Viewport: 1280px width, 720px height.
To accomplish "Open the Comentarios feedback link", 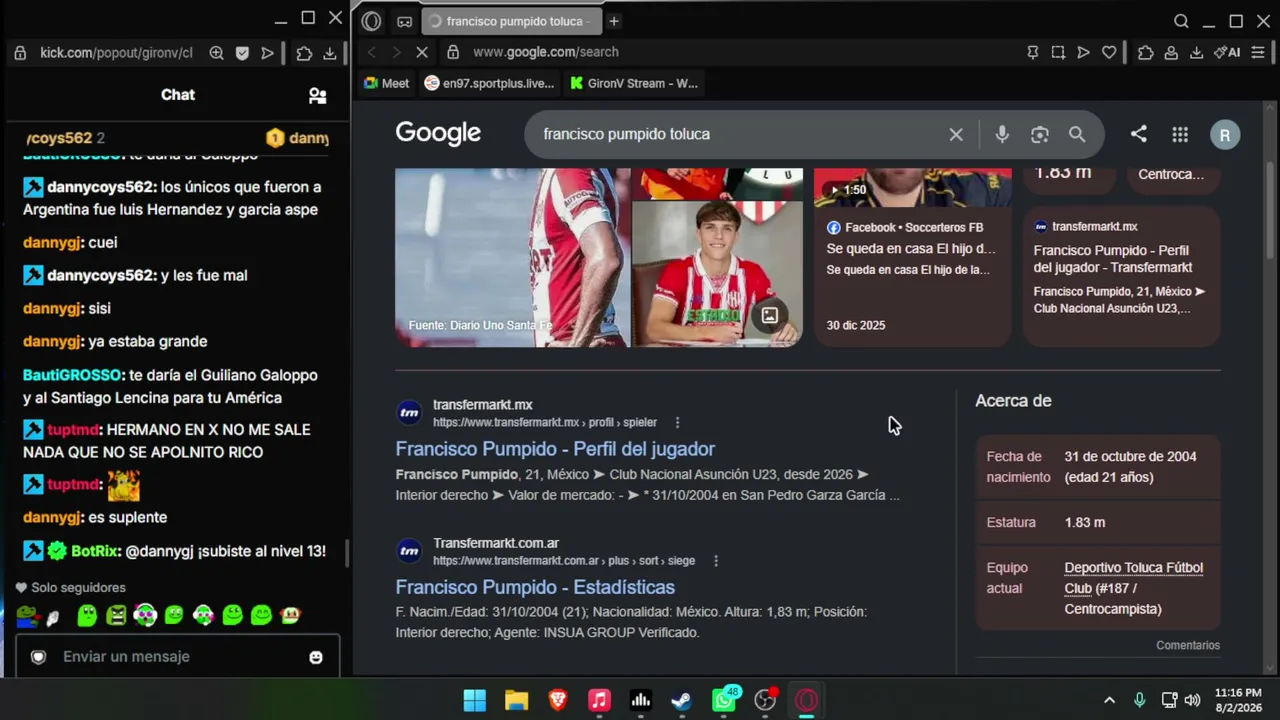I will tap(1188, 645).
